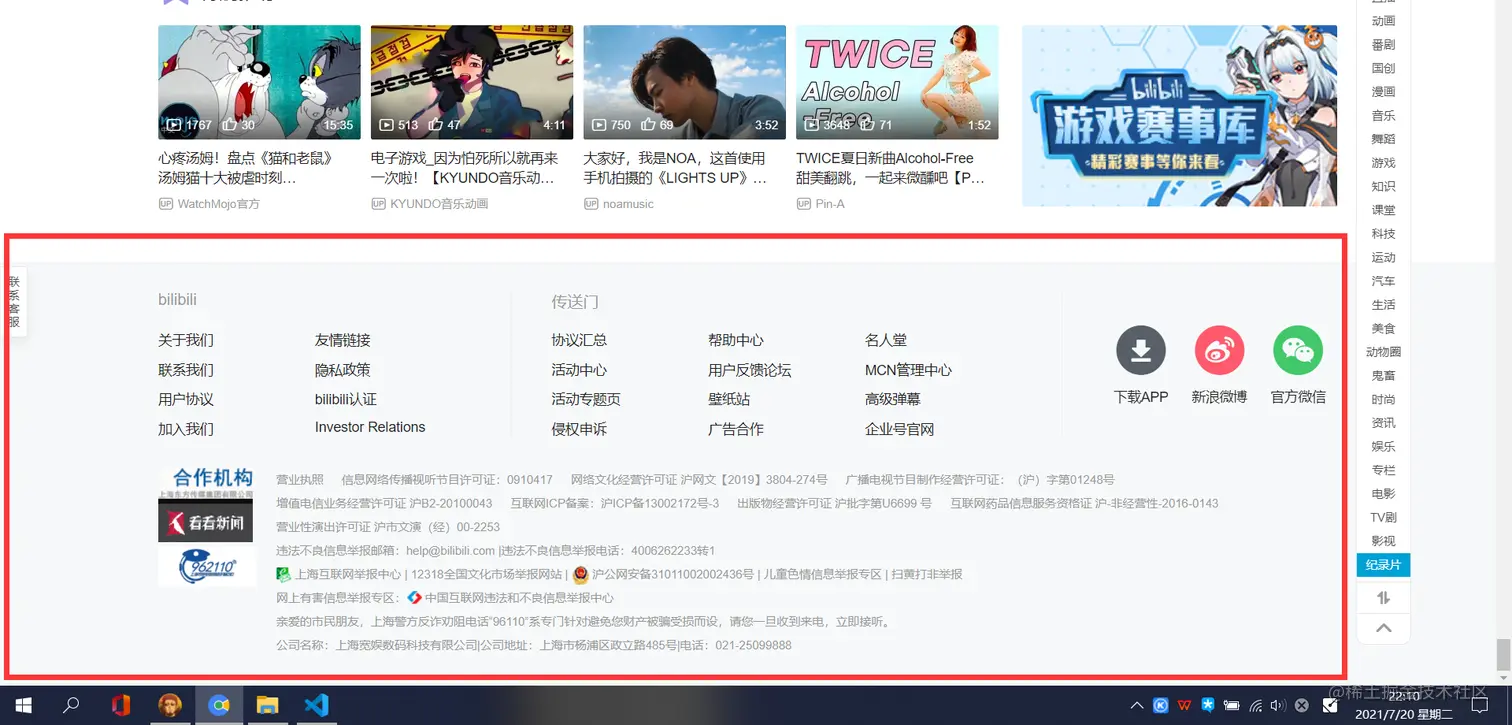Screen dimensions: 1512x725
Task: Open the bilibili认证 link
Action: (346, 399)
